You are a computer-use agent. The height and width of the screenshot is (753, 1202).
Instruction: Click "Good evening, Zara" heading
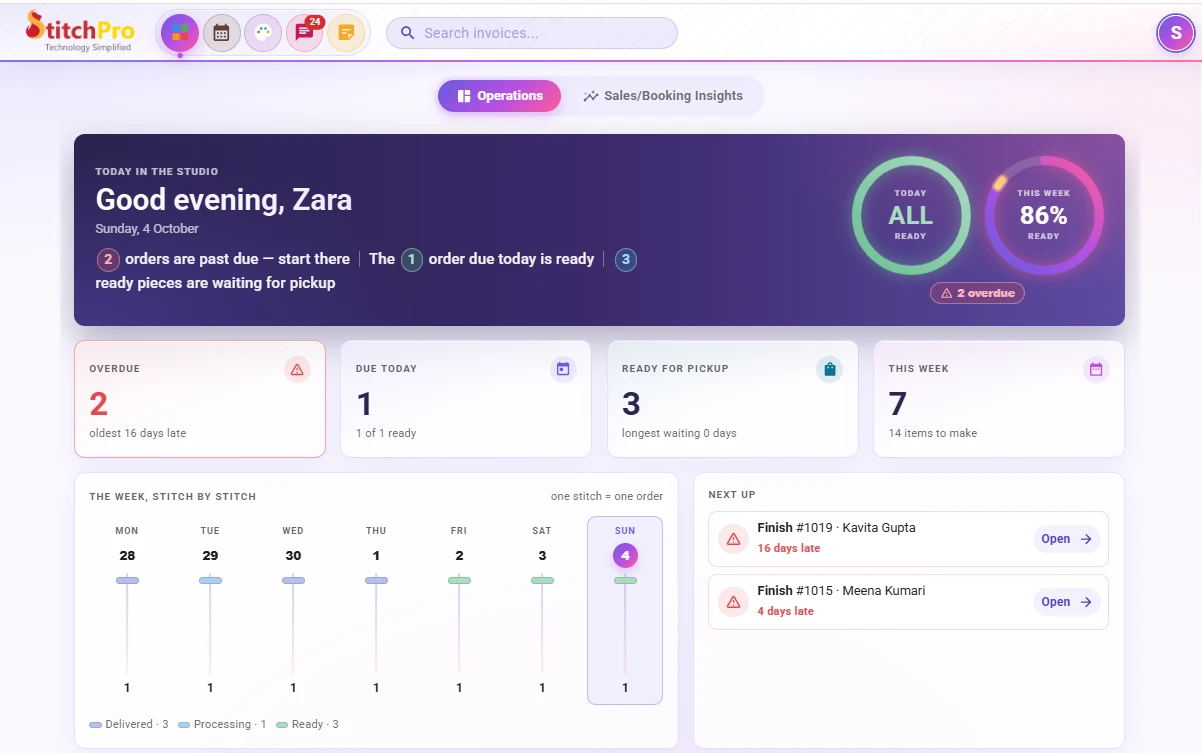(224, 200)
